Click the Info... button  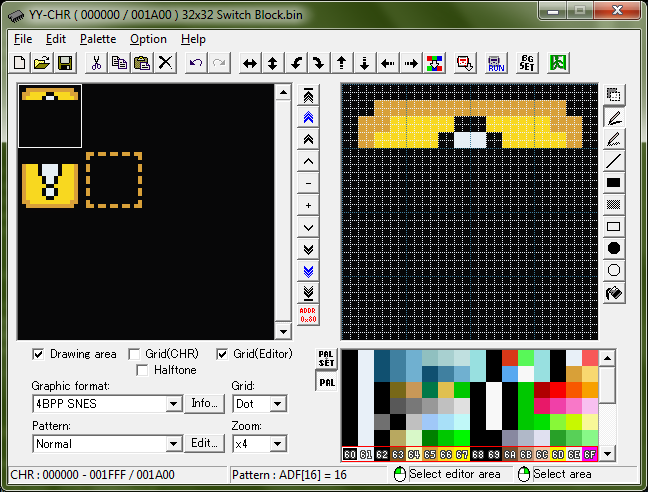(204, 403)
